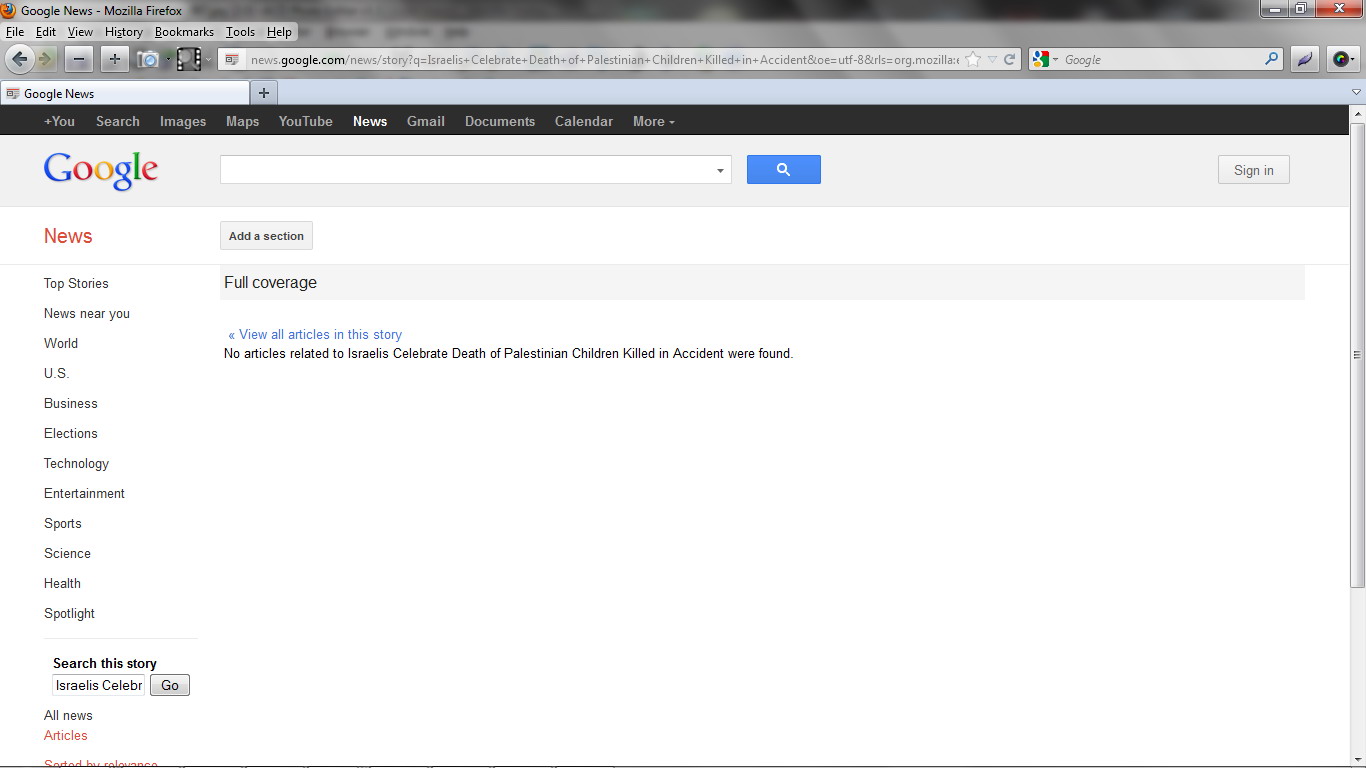
Task: Open the File menu
Action: [15, 32]
